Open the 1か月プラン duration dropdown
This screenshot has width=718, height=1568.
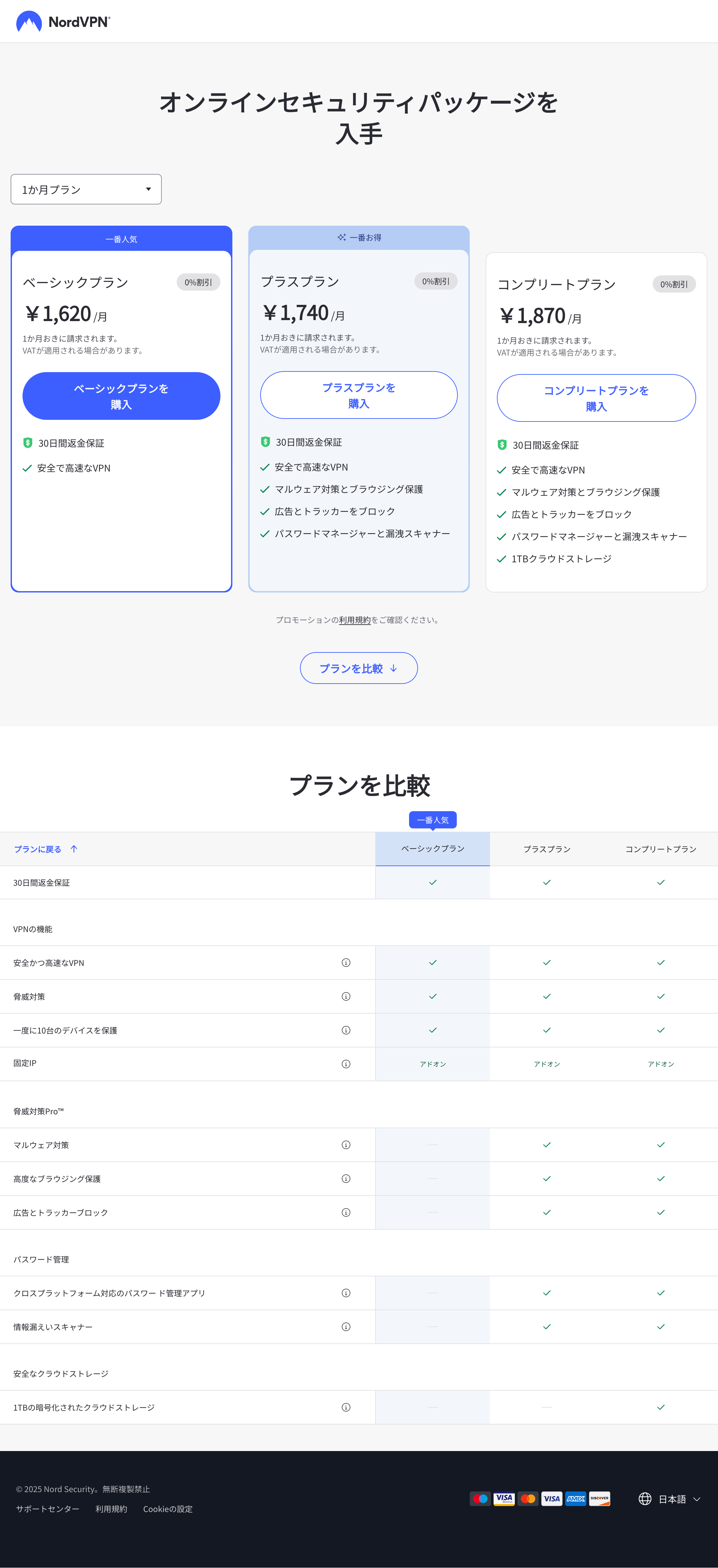(86, 189)
